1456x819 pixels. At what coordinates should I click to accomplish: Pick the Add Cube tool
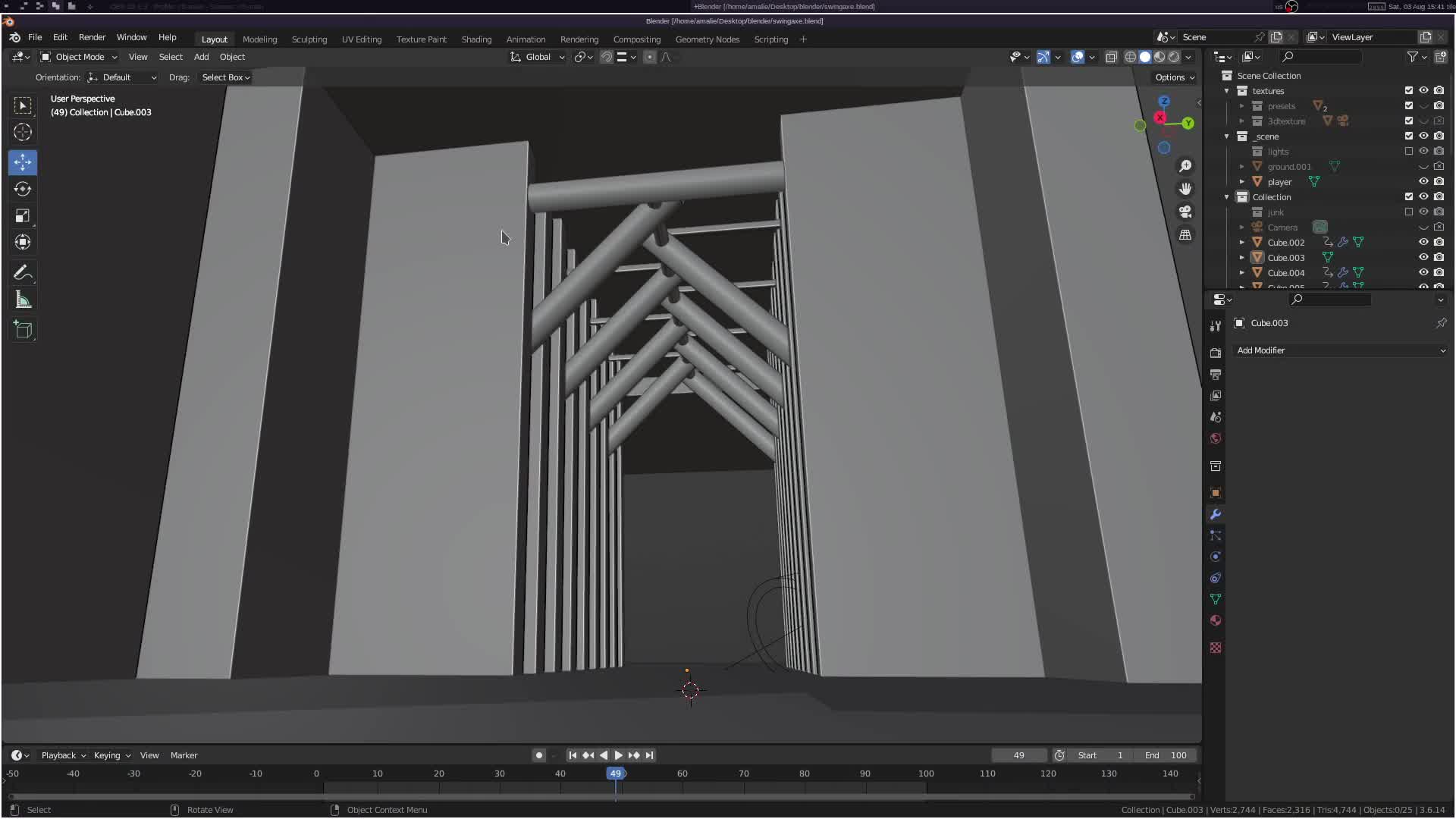click(x=23, y=330)
